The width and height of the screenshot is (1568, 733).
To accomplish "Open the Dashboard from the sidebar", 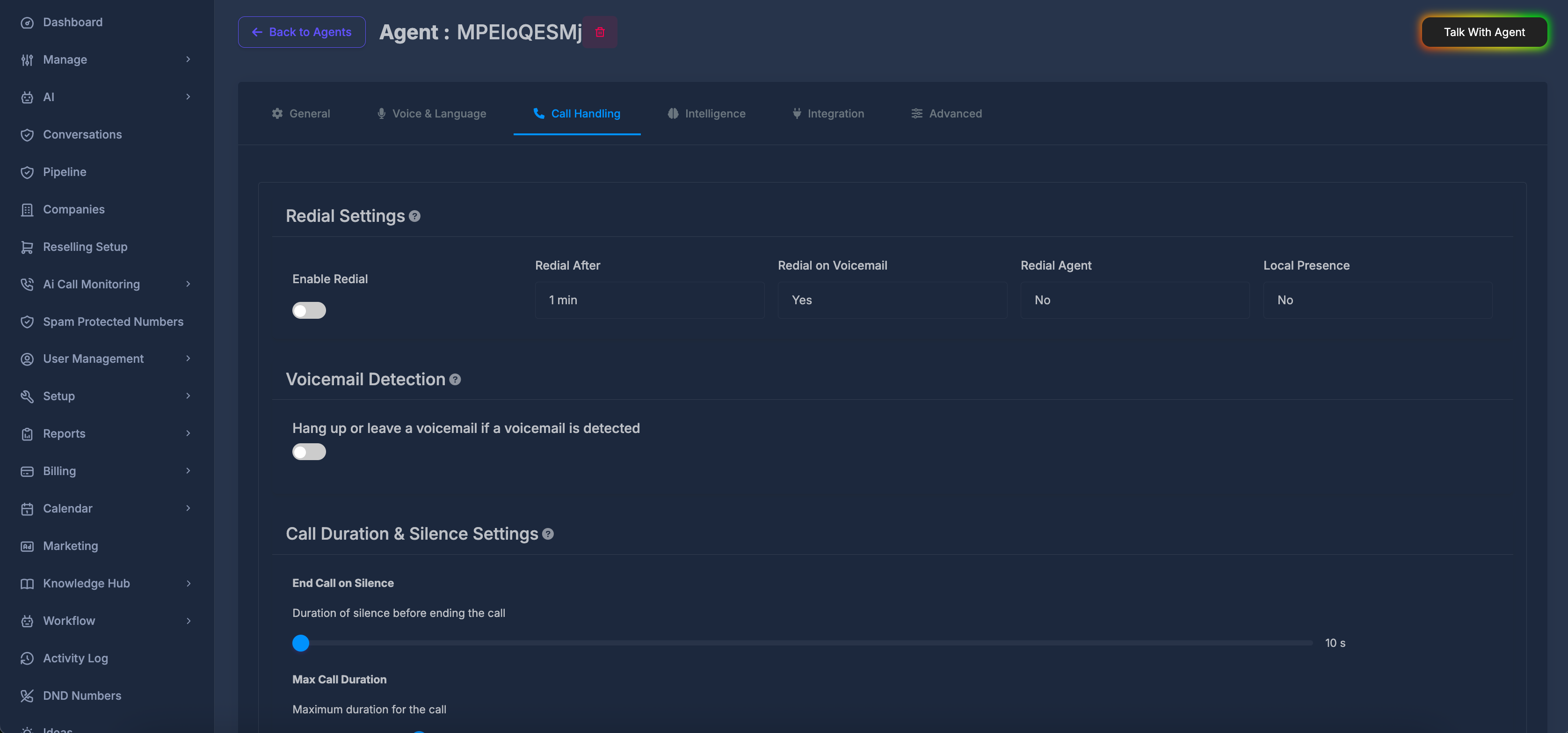I will coord(73,22).
